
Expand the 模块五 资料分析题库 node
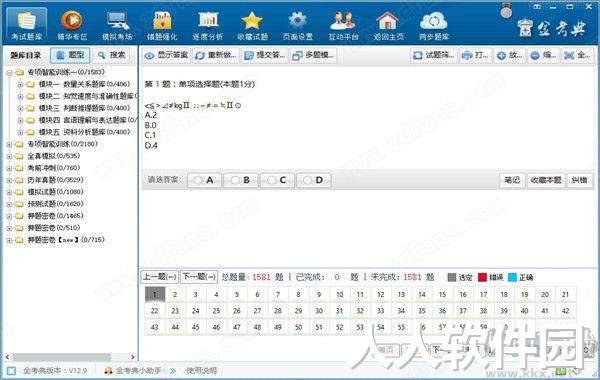tap(20, 132)
